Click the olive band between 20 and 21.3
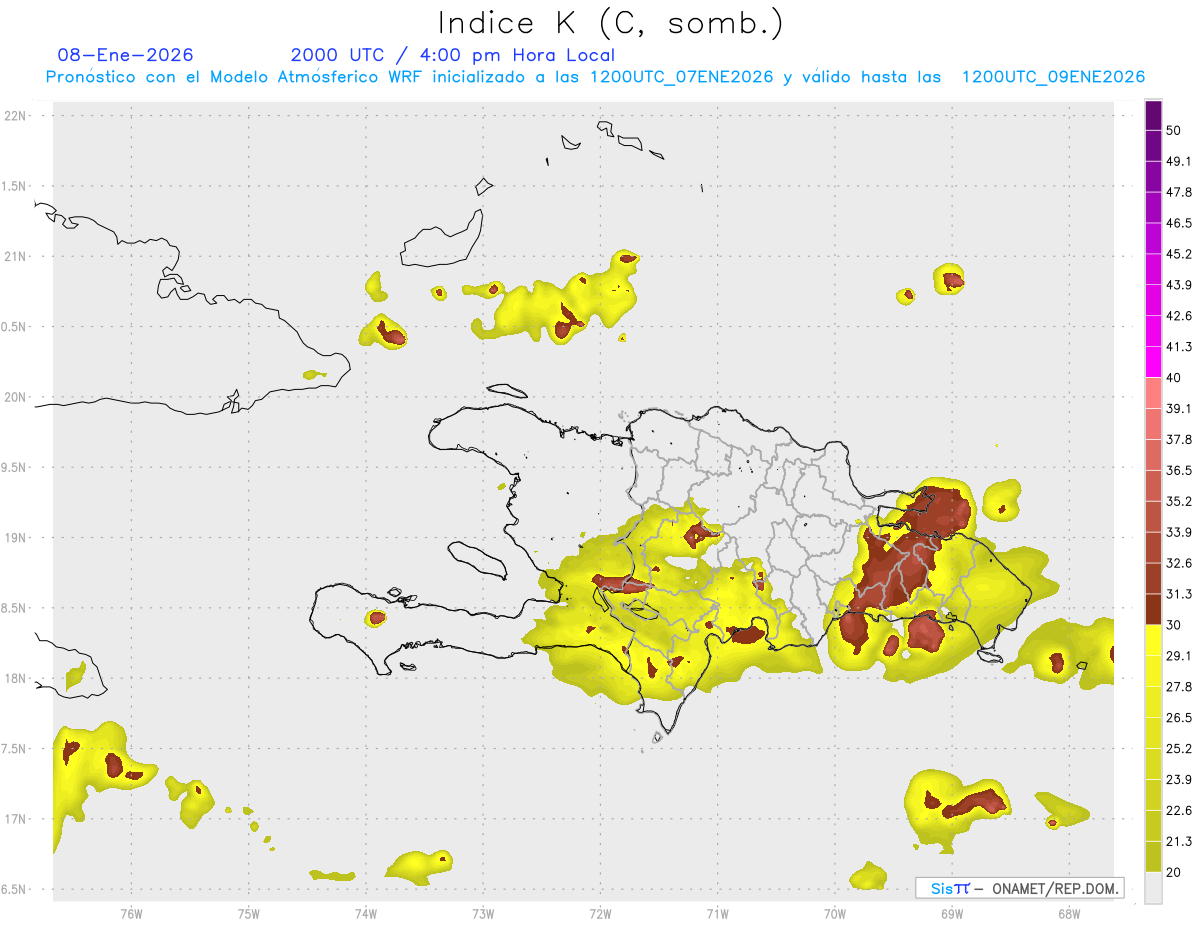This screenshot has width=1200, height=927. 1154,856
